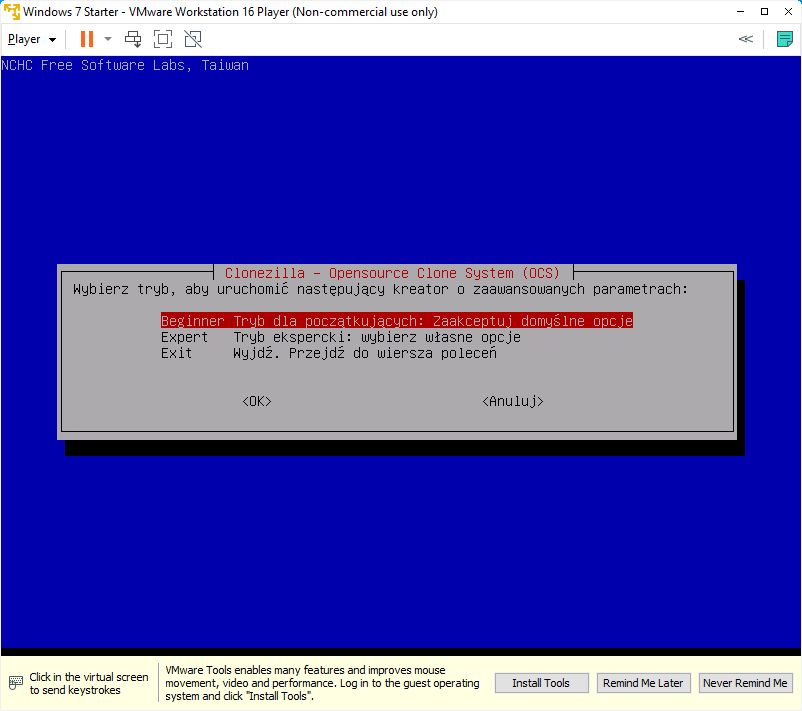Open the green notes/message log icon
The image size is (802, 711).
[785, 39]
